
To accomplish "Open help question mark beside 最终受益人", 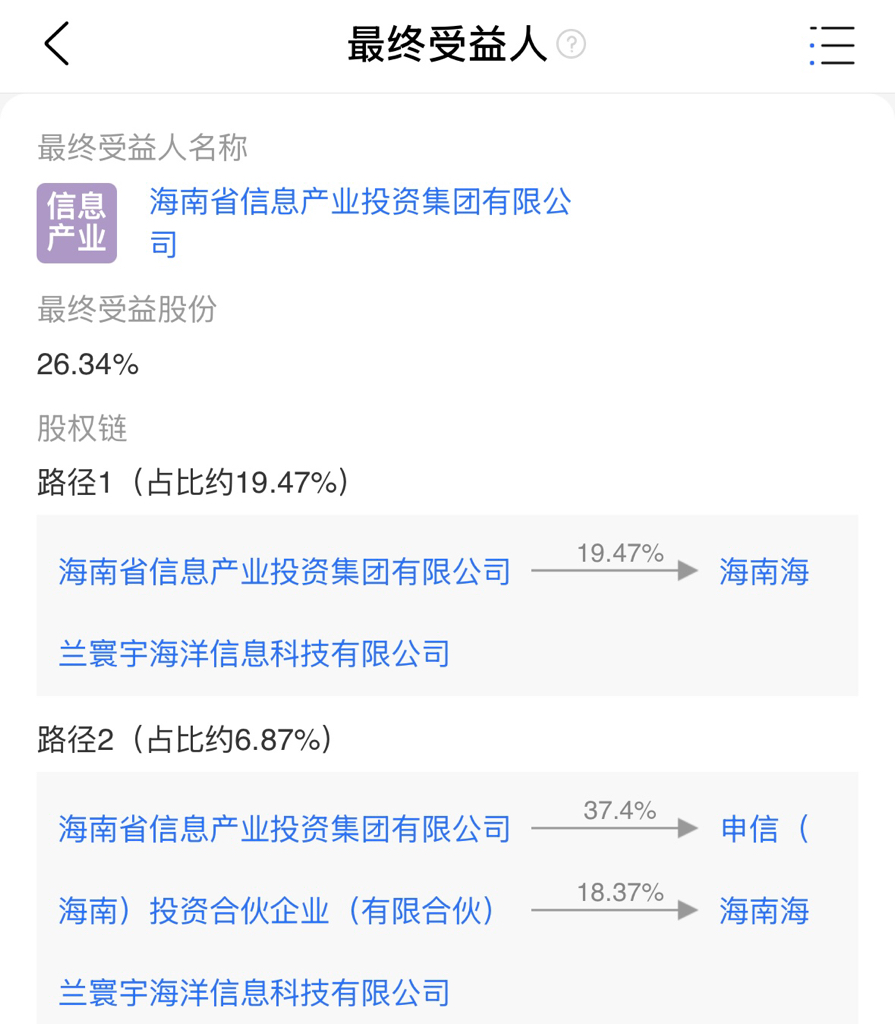I will 571,45.
